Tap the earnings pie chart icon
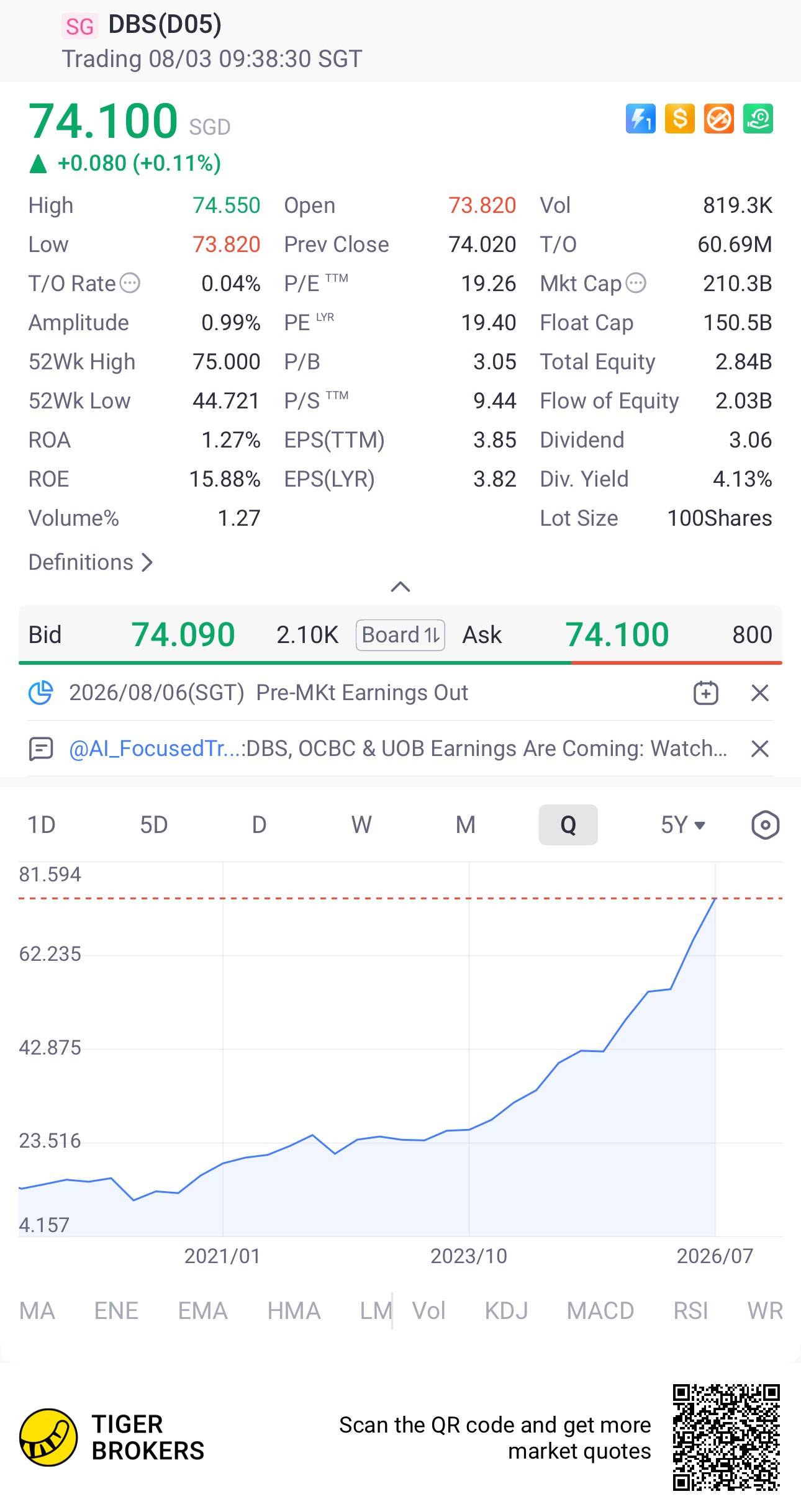 pos(41,693)
